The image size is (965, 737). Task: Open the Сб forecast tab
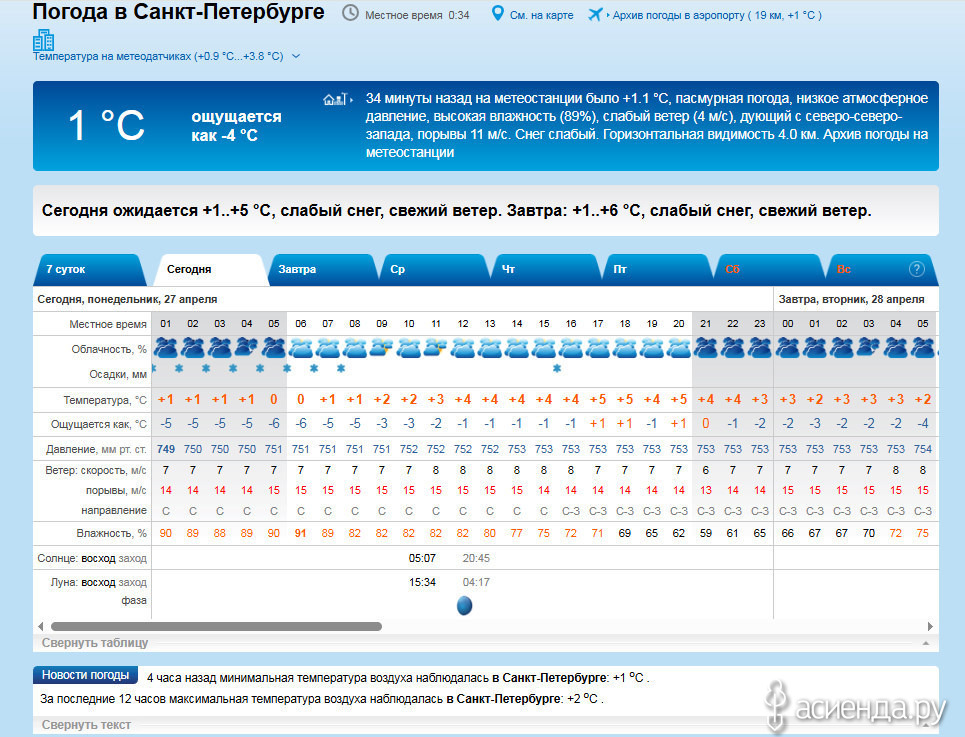(x=733, y=270)
